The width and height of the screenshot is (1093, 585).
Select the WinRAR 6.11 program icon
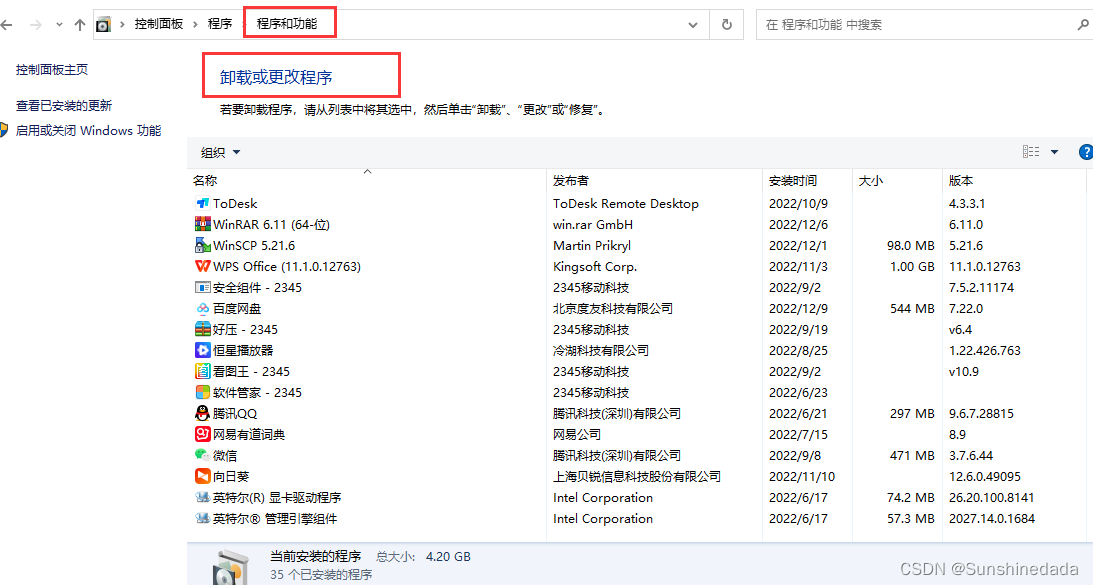coord(204,224)
